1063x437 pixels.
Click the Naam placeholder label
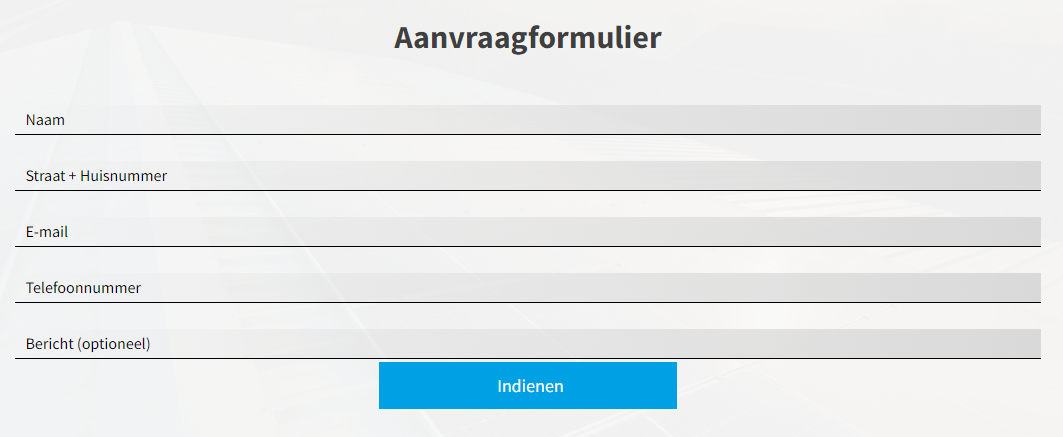point(45,120)
